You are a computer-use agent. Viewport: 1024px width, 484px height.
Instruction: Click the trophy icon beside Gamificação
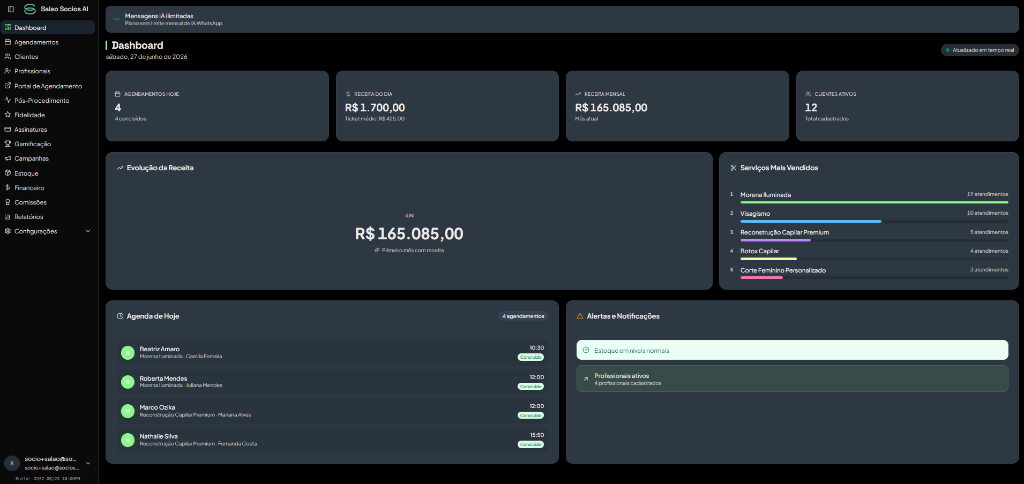[8, 144]
